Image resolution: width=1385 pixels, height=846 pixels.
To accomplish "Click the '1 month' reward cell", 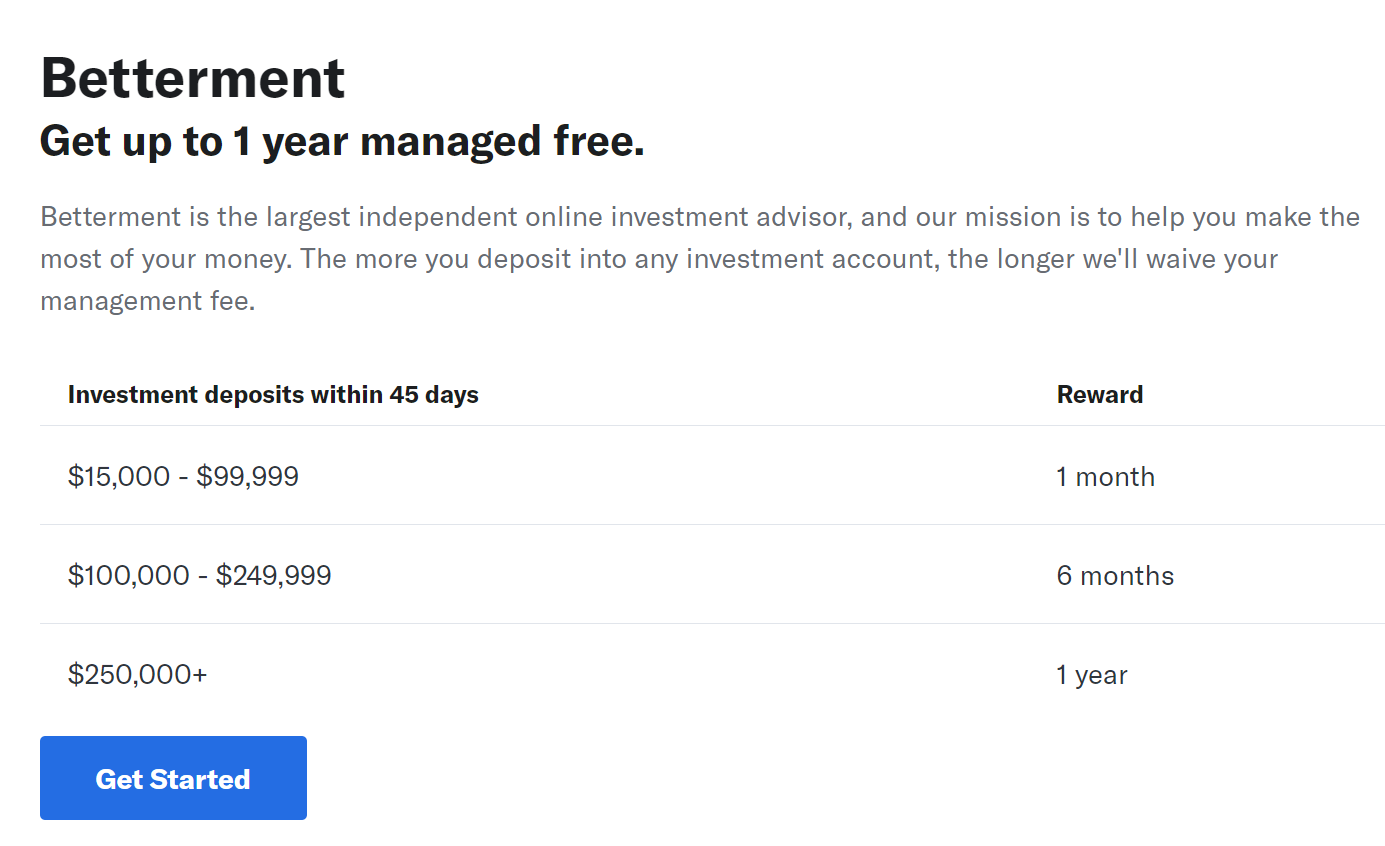I will [1105, 477].
